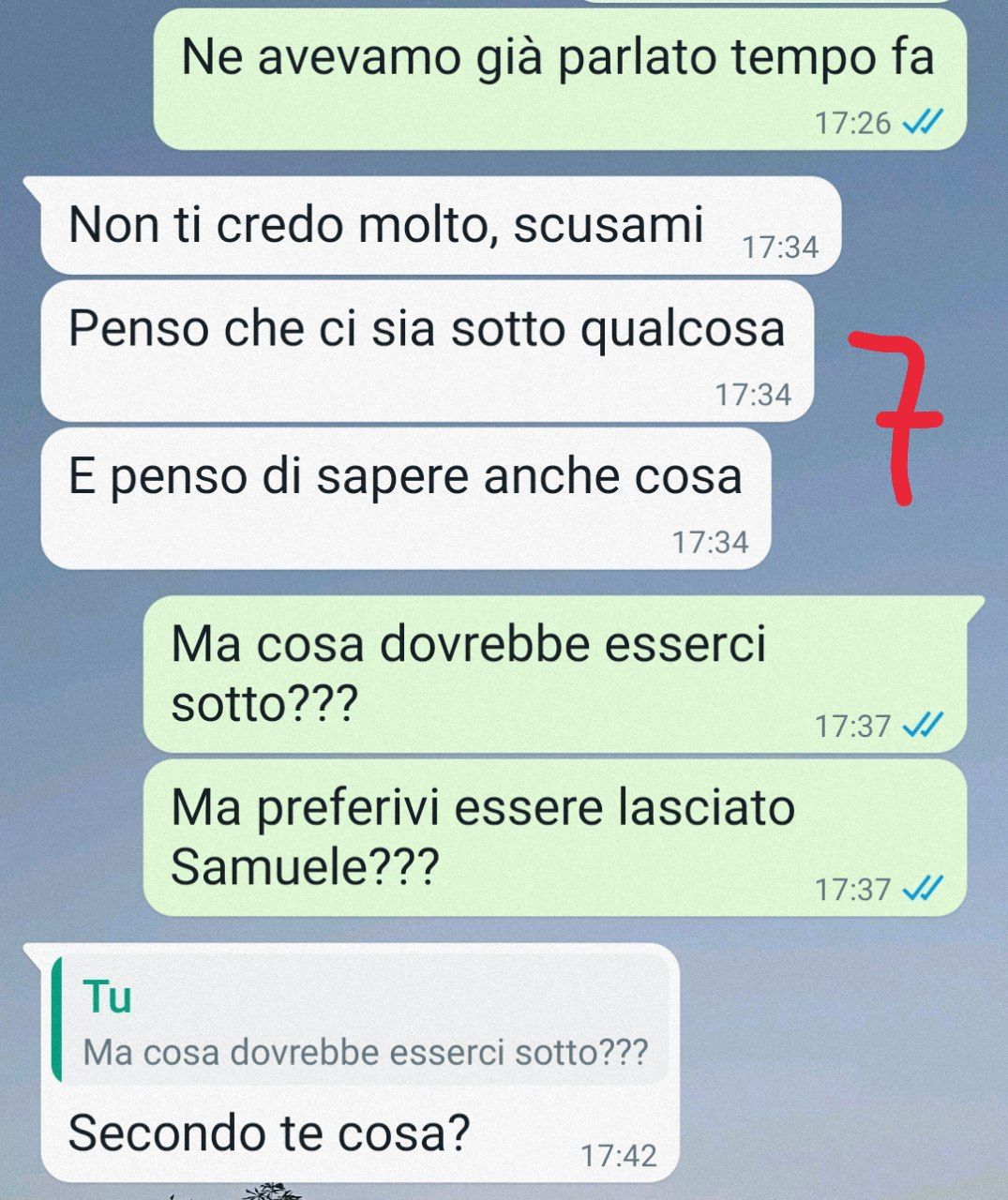Select message 'E penso di sapere anche cosa'
The height and width of the screenshot is (1200, 1008).
(x=406, y=499)
